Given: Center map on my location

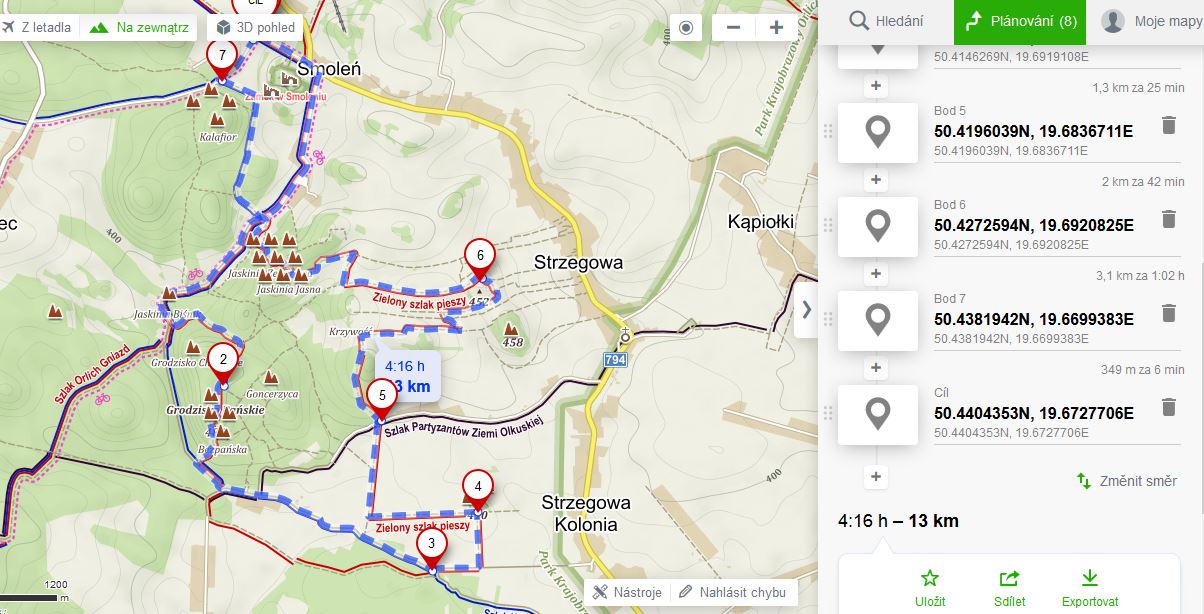Looking at the screenshot, I should click(x=685, y=27).
